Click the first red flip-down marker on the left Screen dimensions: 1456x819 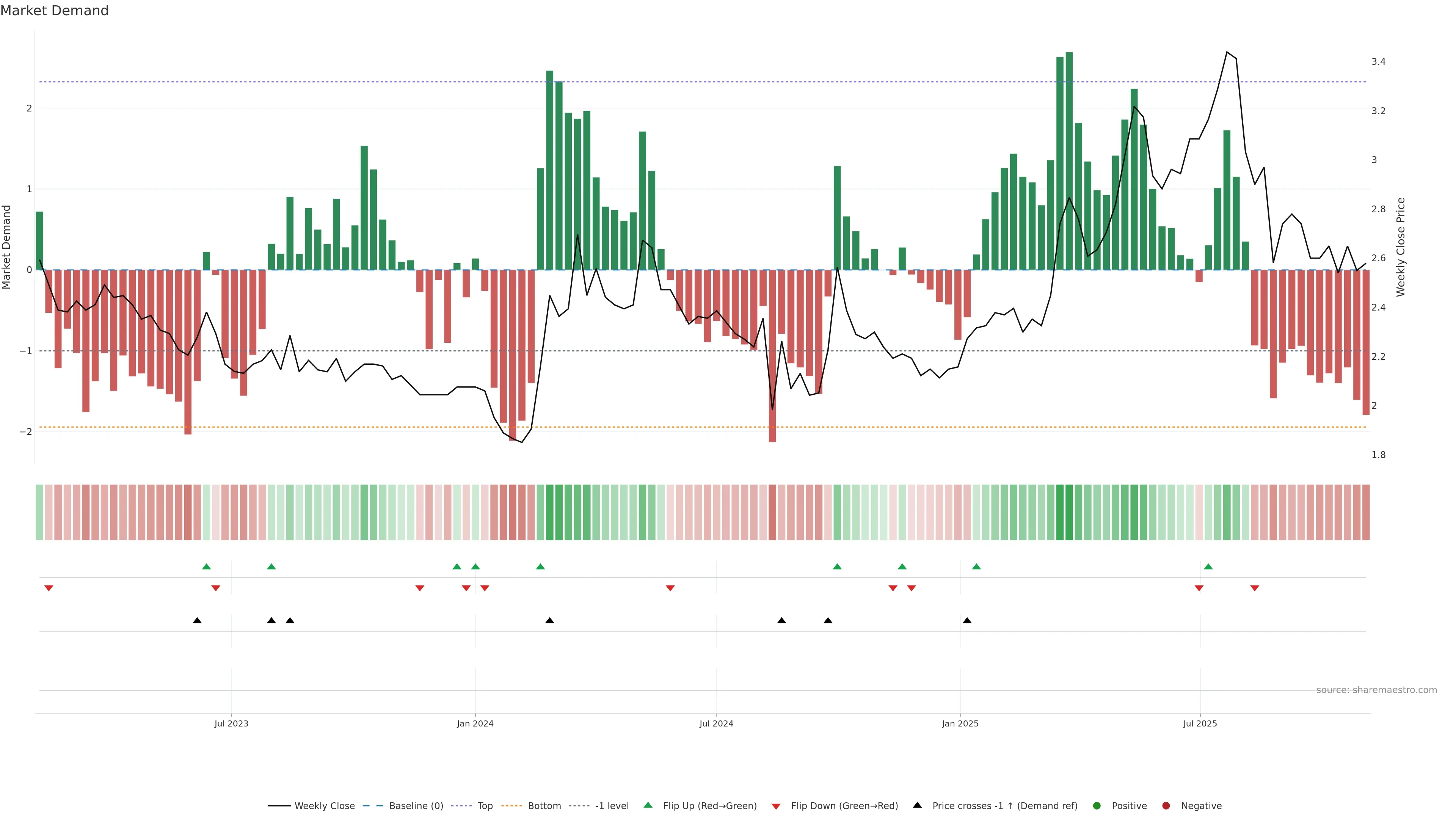[49, 588]
